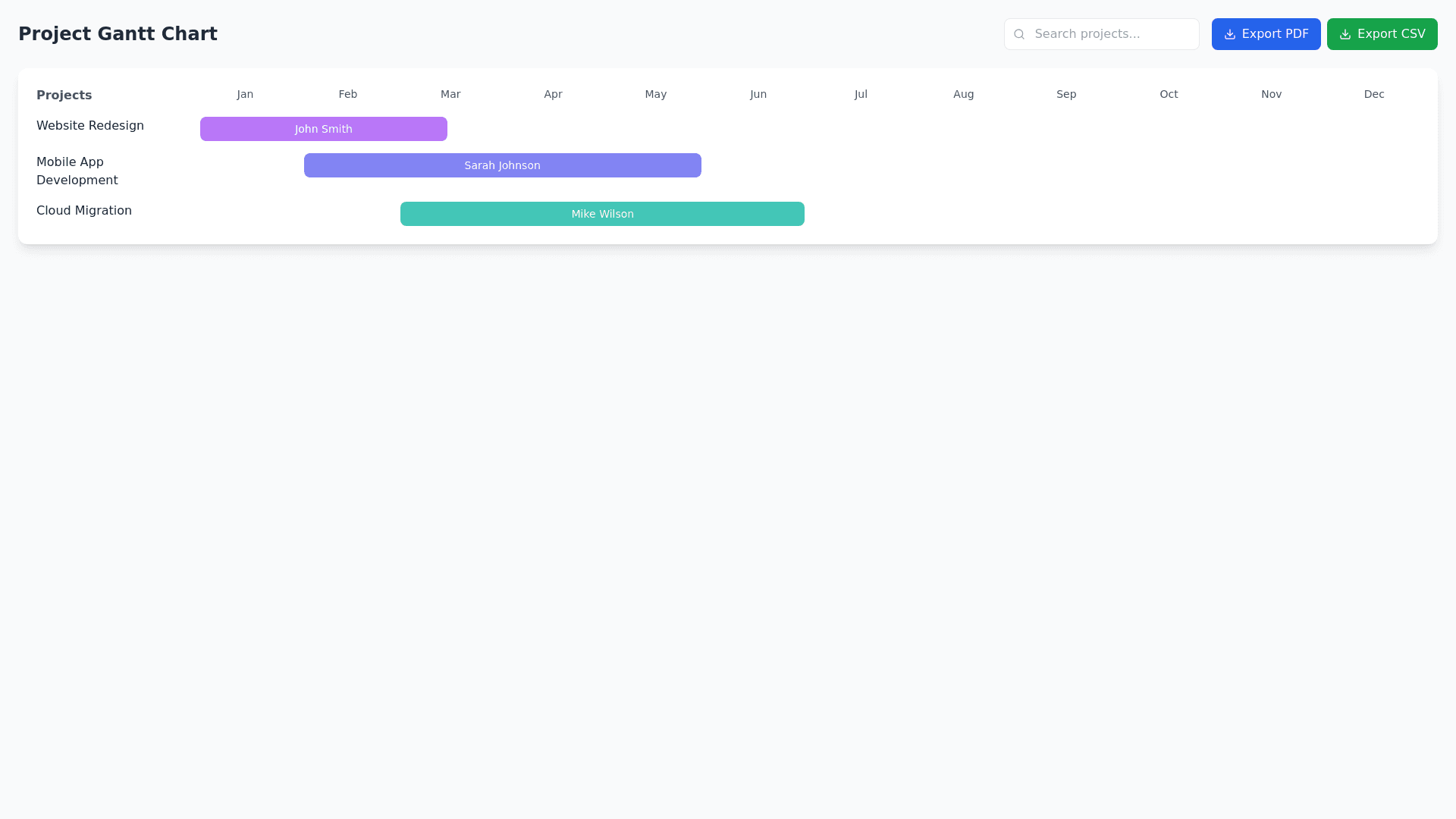Click the Projects column header
This screenshot has height=819, width=1456.
pos(64,95)
